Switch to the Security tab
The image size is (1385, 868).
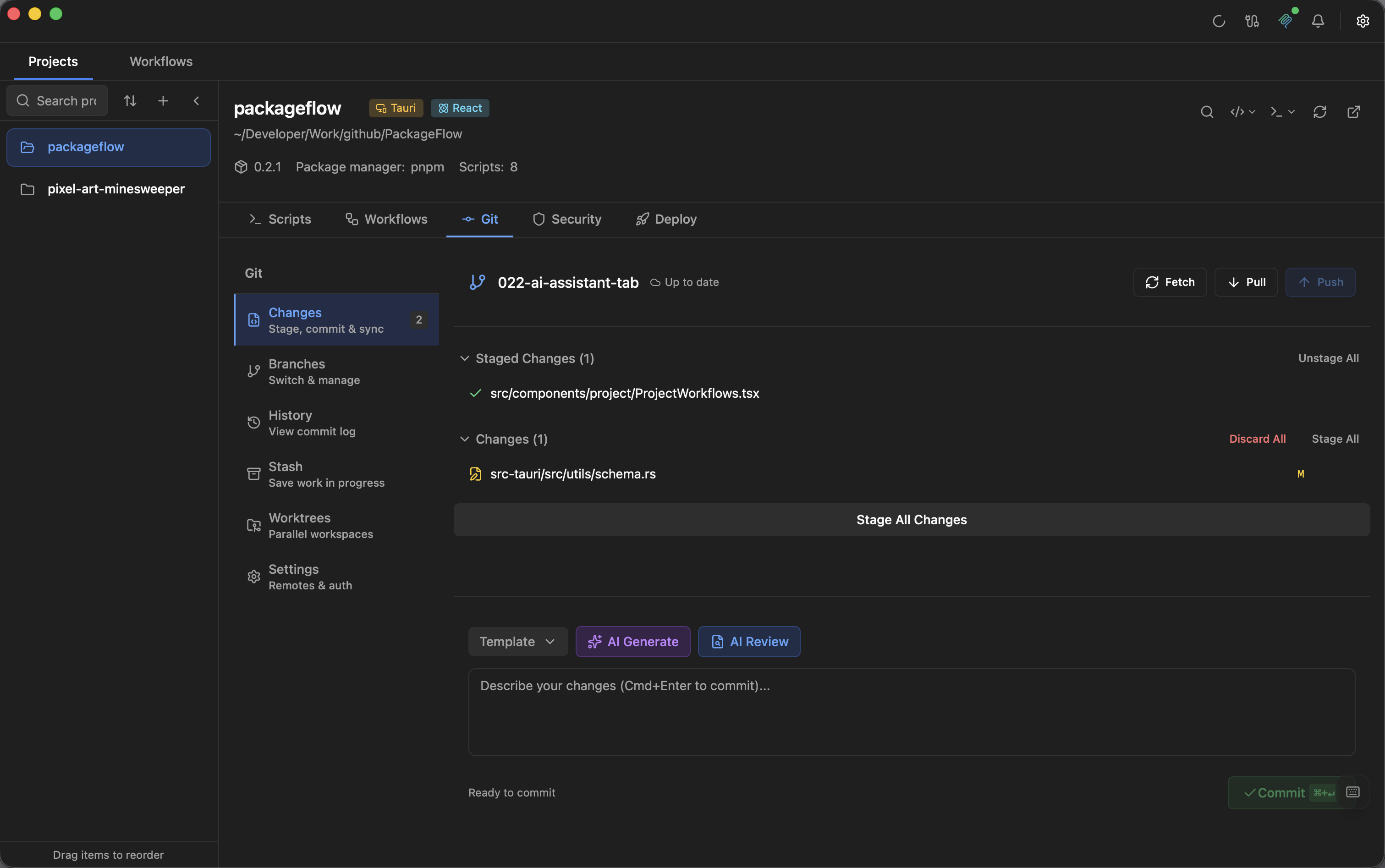(566, 219)
